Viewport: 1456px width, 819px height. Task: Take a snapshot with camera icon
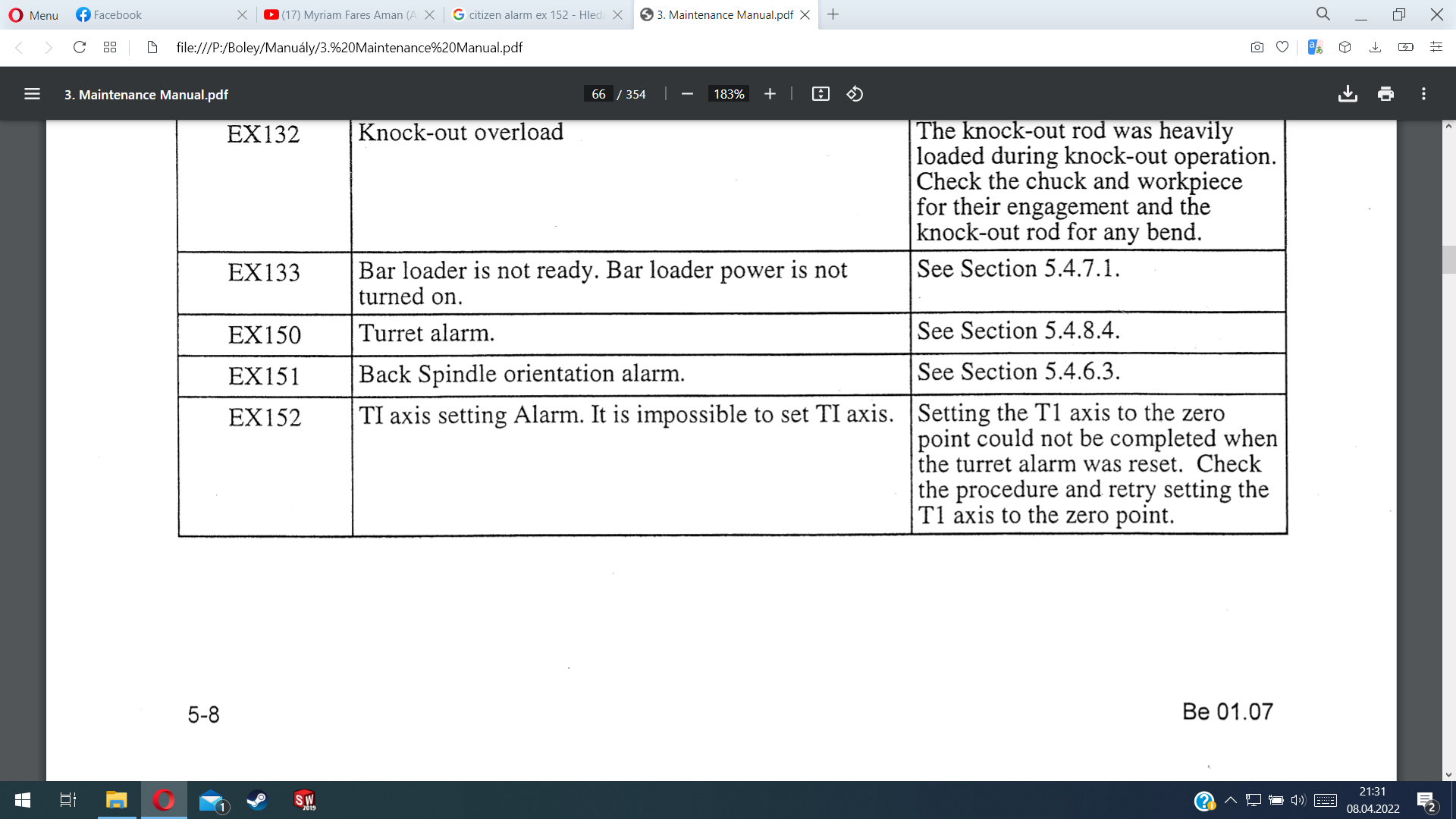[1257, 47]
